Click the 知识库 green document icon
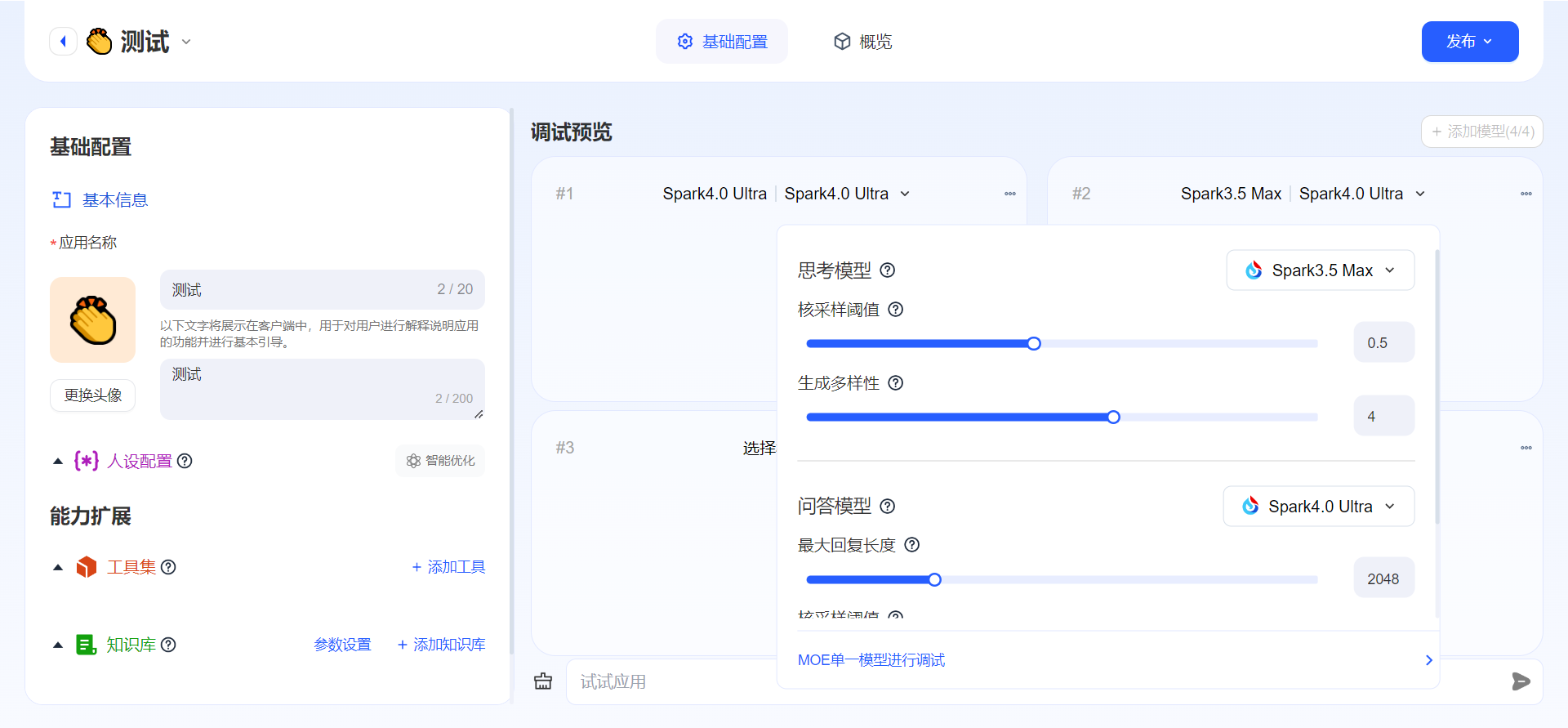The height and width of the screenshot is (728, 1568). click(x=87, y=645)
